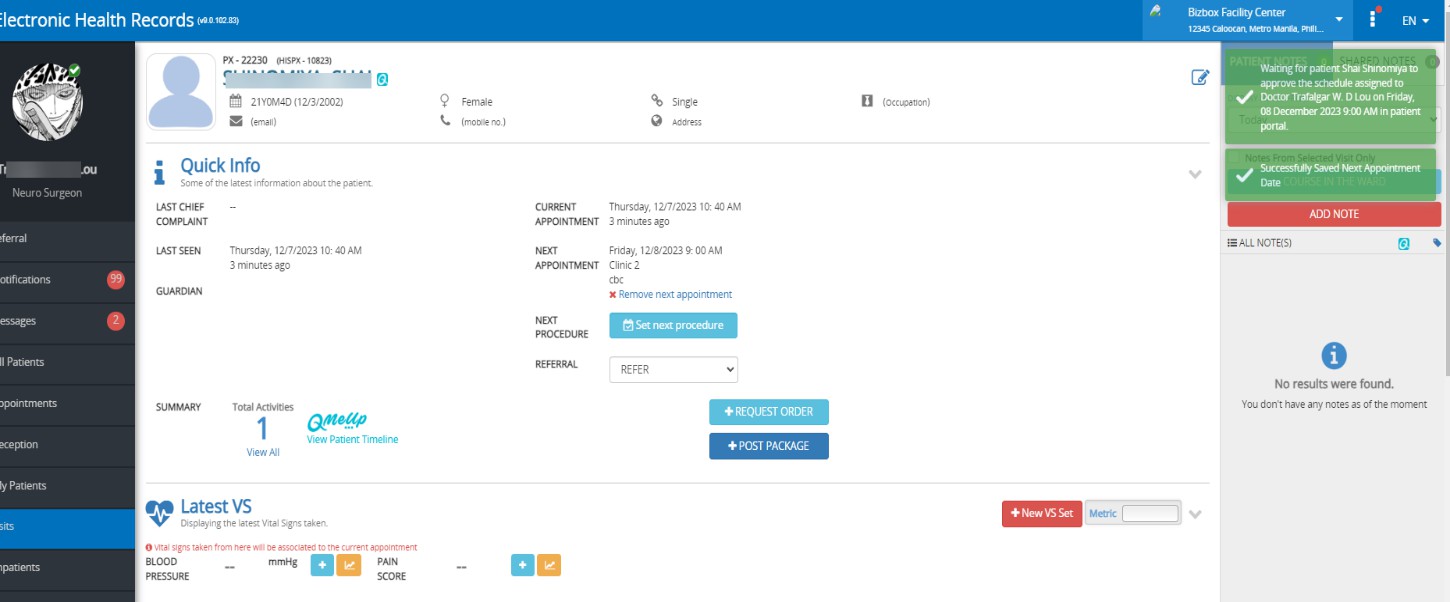Open the pain score trend chart icon

point(548,564)
